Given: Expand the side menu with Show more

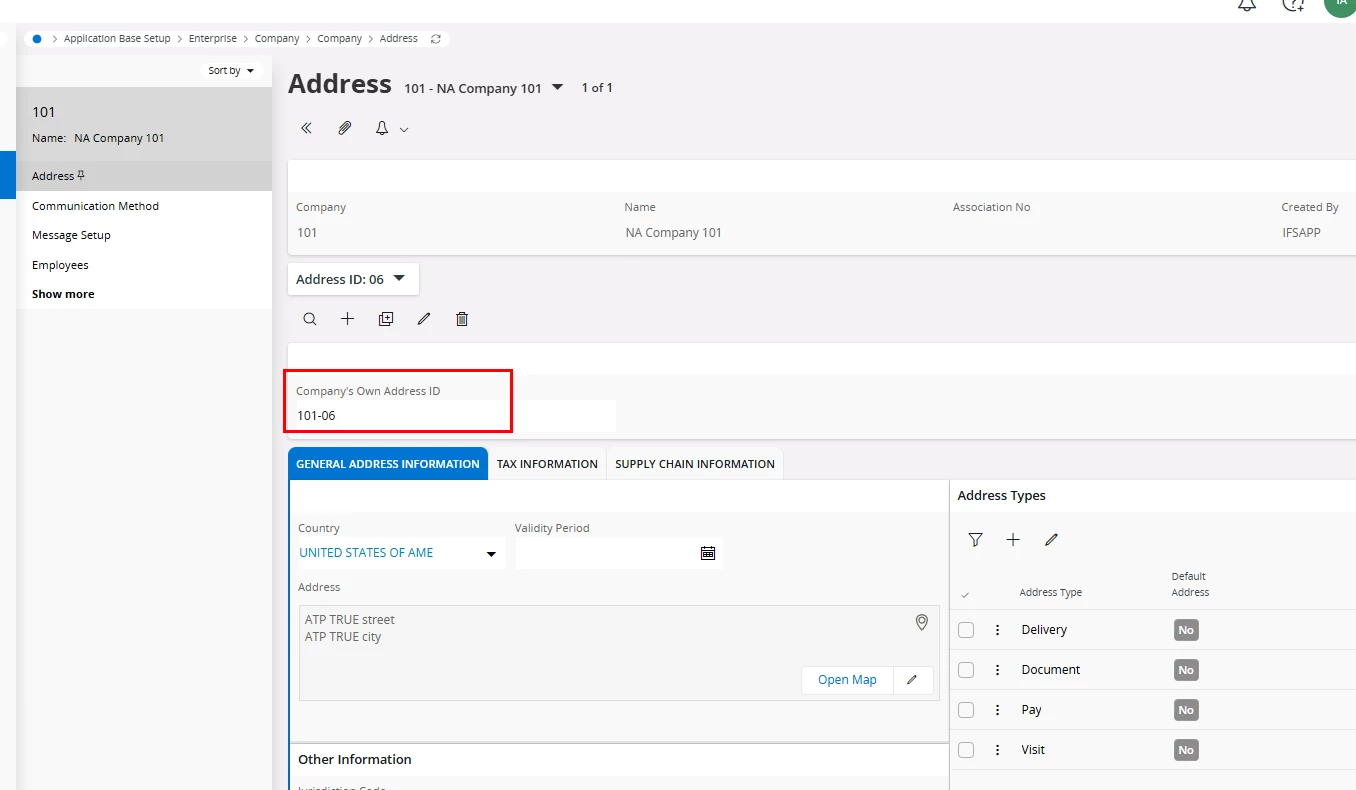Looking at the screenshot, I should coord(63,294).
